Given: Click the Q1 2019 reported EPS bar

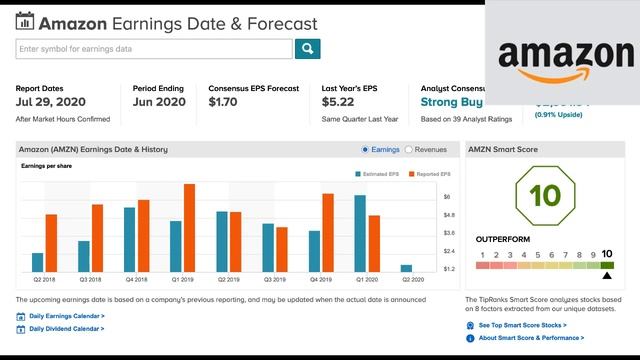Looking at the screenshot, I should pos(189,228).
